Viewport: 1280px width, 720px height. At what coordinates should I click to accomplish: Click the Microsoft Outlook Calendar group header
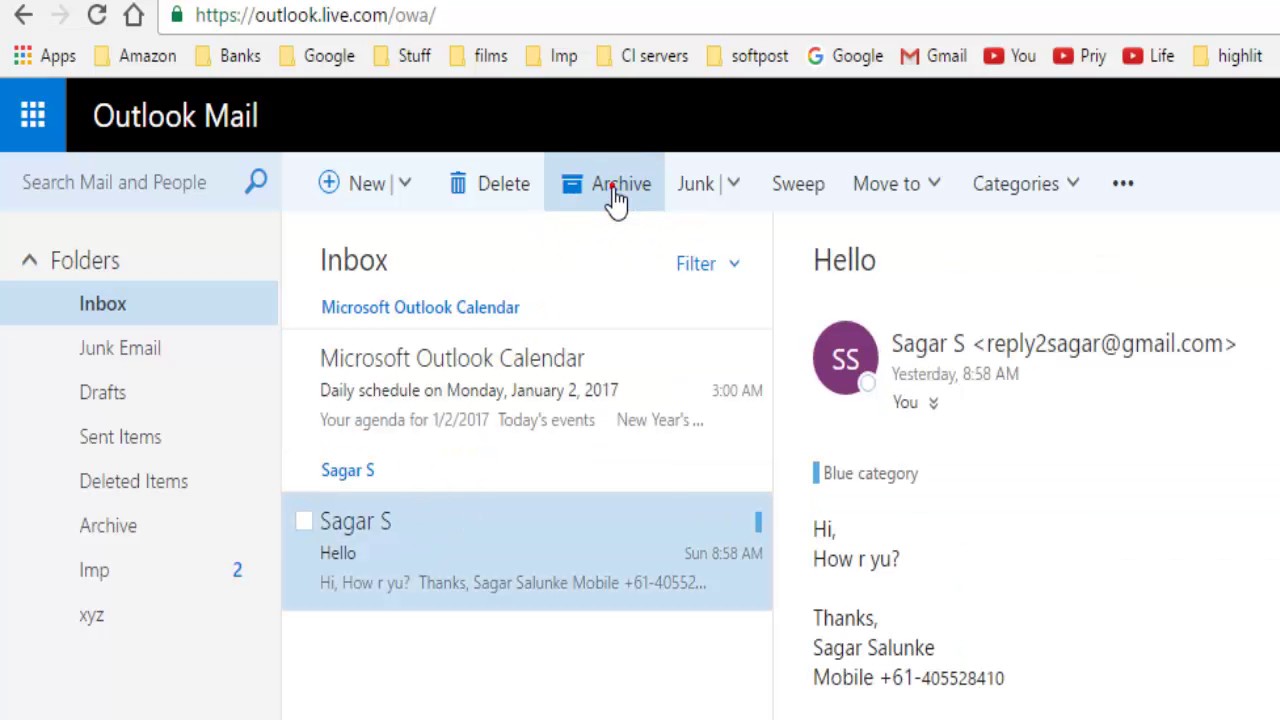[x=420, y=307]
